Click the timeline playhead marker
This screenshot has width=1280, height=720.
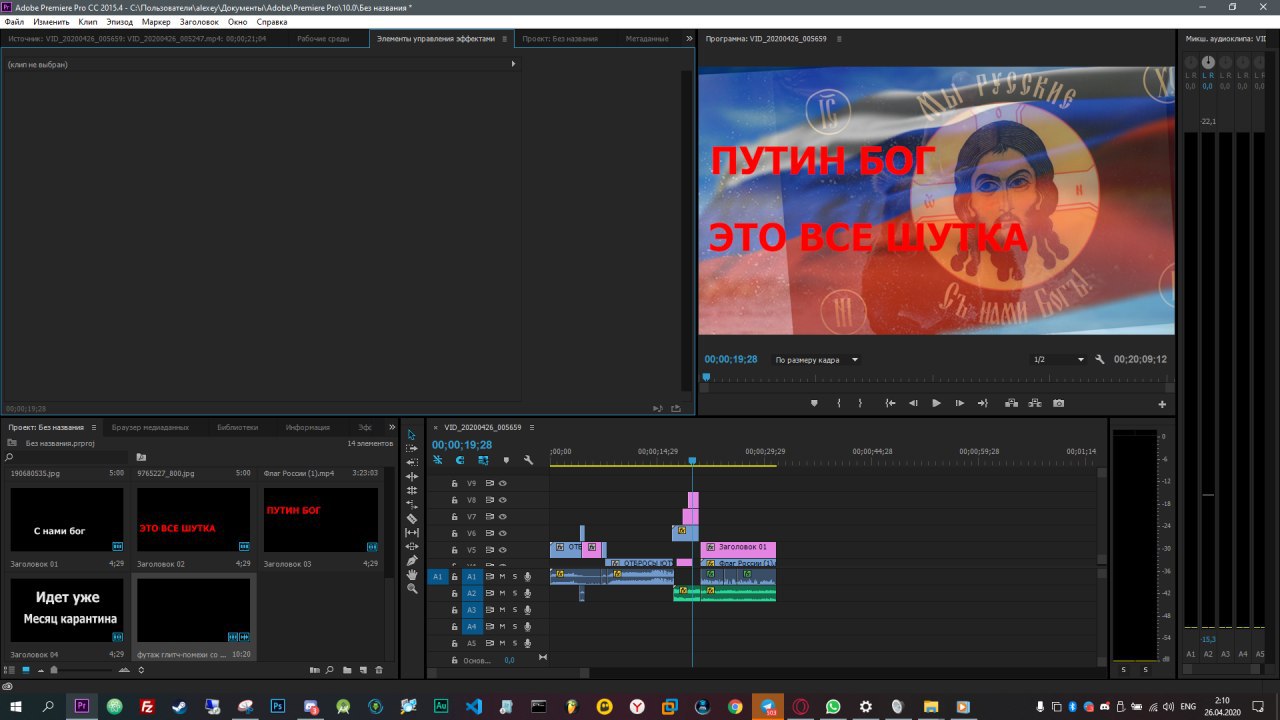(692, 461)
